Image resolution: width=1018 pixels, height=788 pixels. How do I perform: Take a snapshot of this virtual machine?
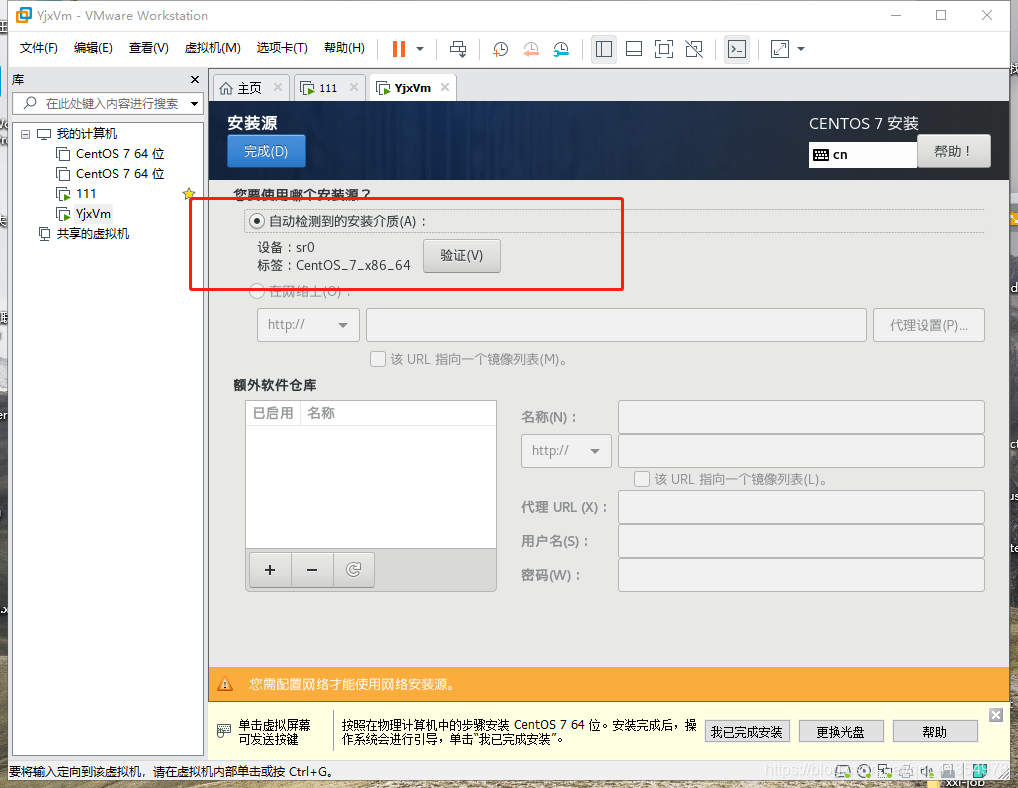(x=500, y=48)
